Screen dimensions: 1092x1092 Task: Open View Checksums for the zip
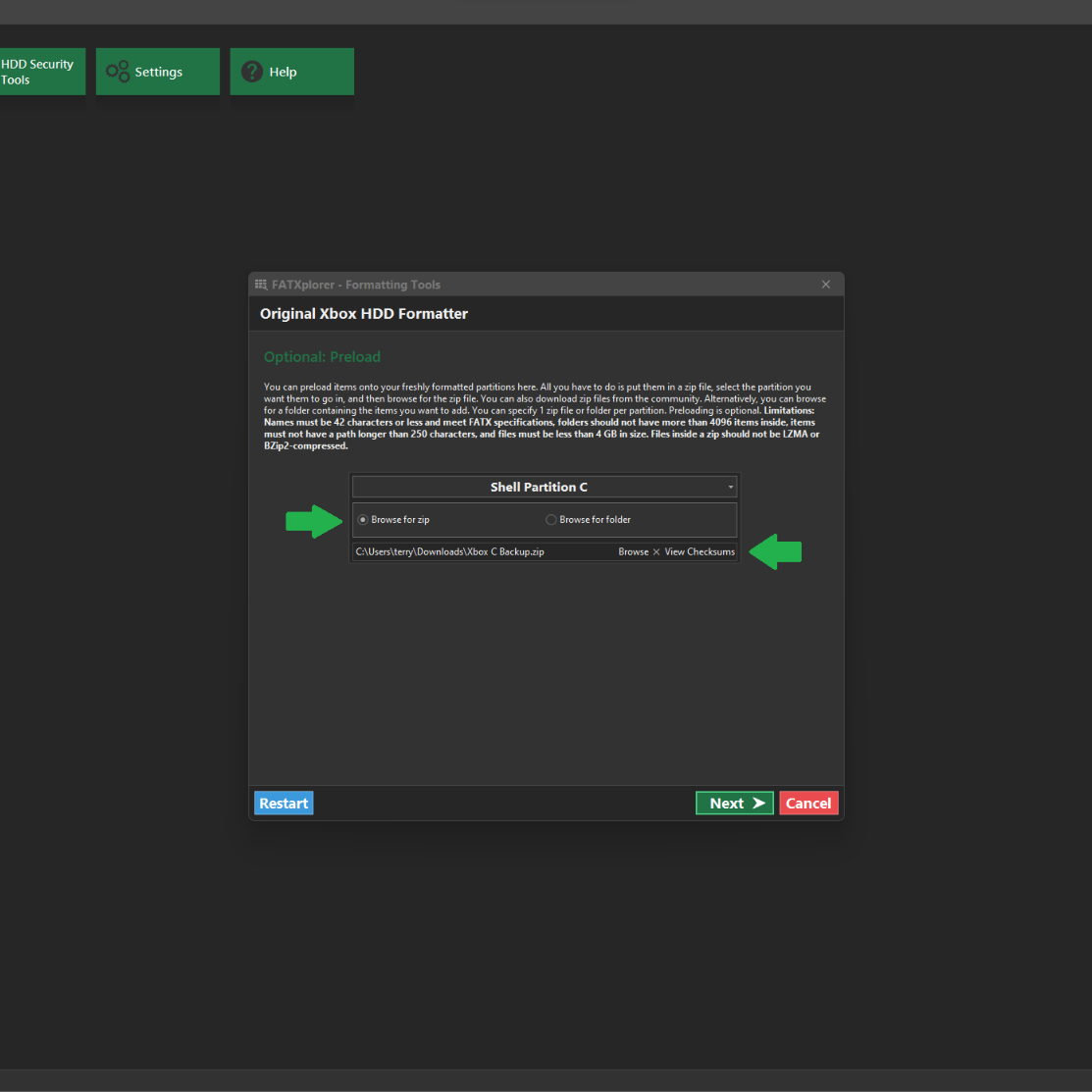coord(700,551)
